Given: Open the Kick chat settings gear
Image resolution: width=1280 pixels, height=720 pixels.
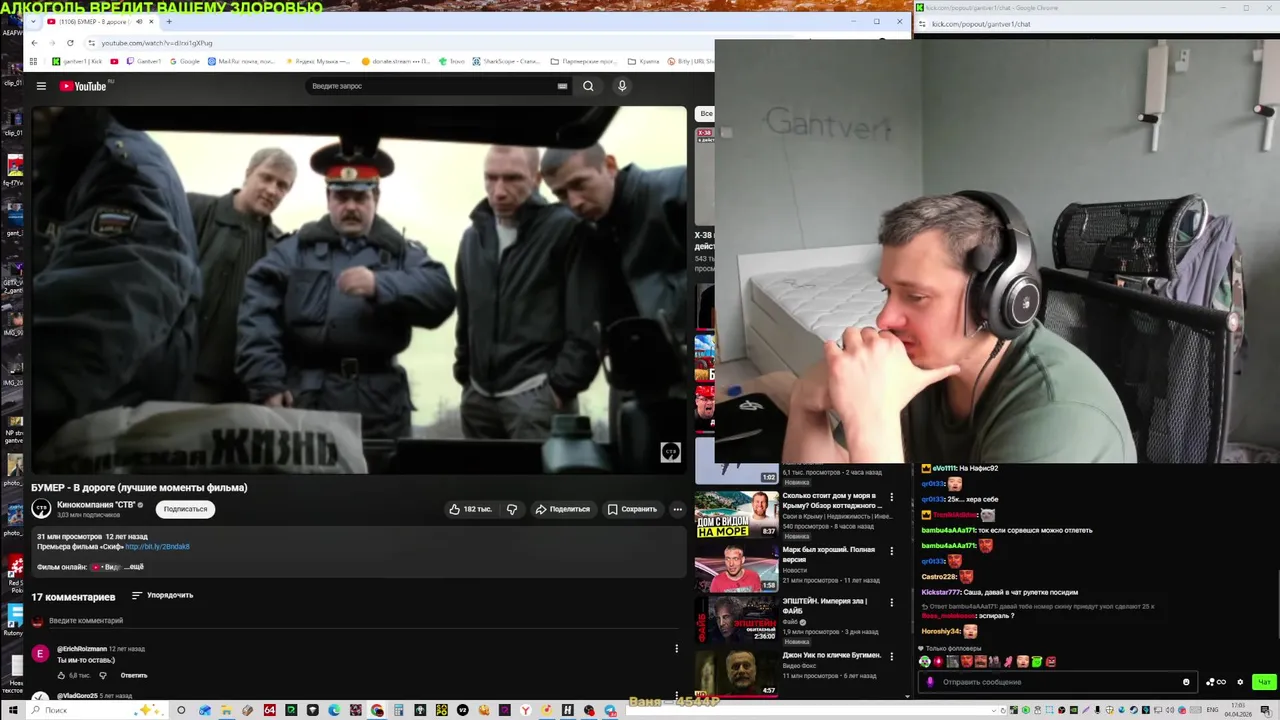Looking at the screenshot, I should pos(1240,682).
